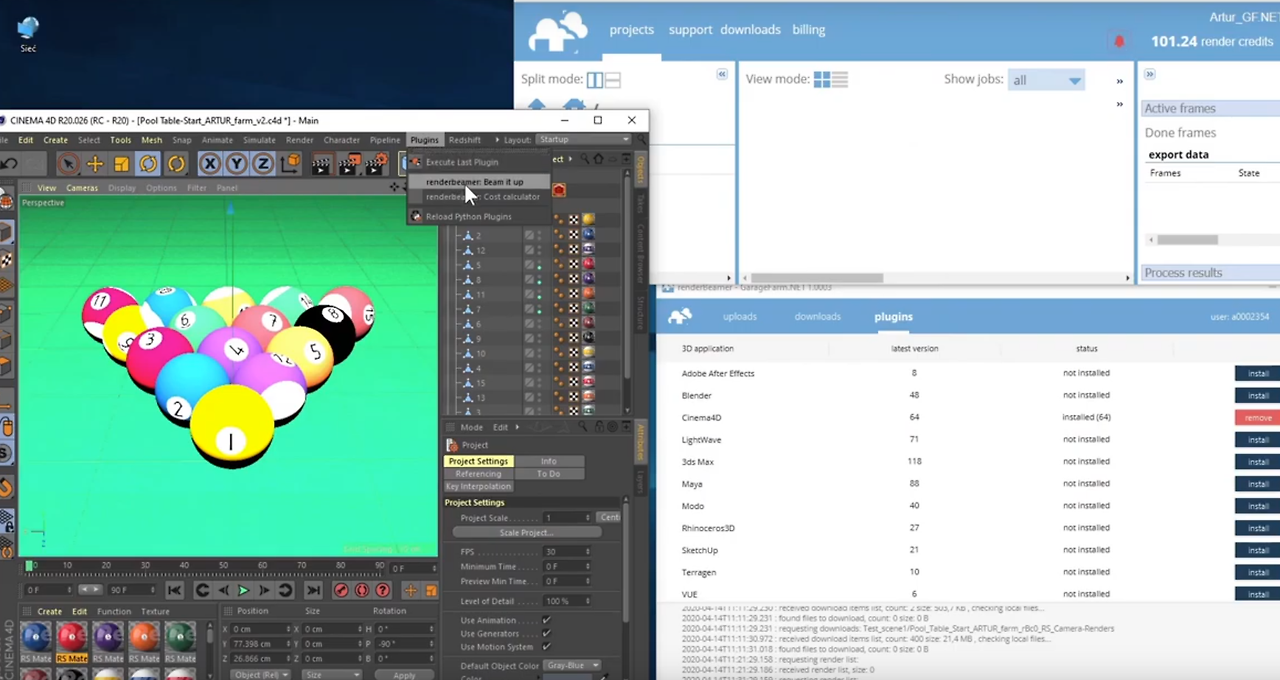Open the Plugins menu
1280x680 pixels.
424,140
